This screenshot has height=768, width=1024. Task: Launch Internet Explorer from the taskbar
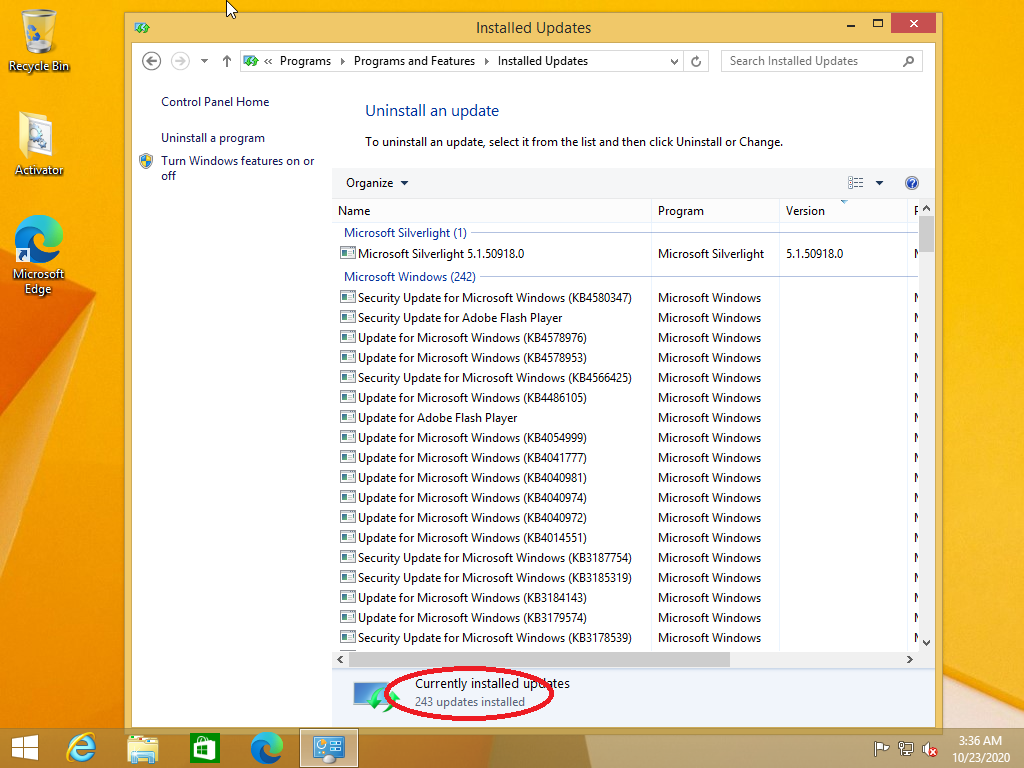pos(81,748)
